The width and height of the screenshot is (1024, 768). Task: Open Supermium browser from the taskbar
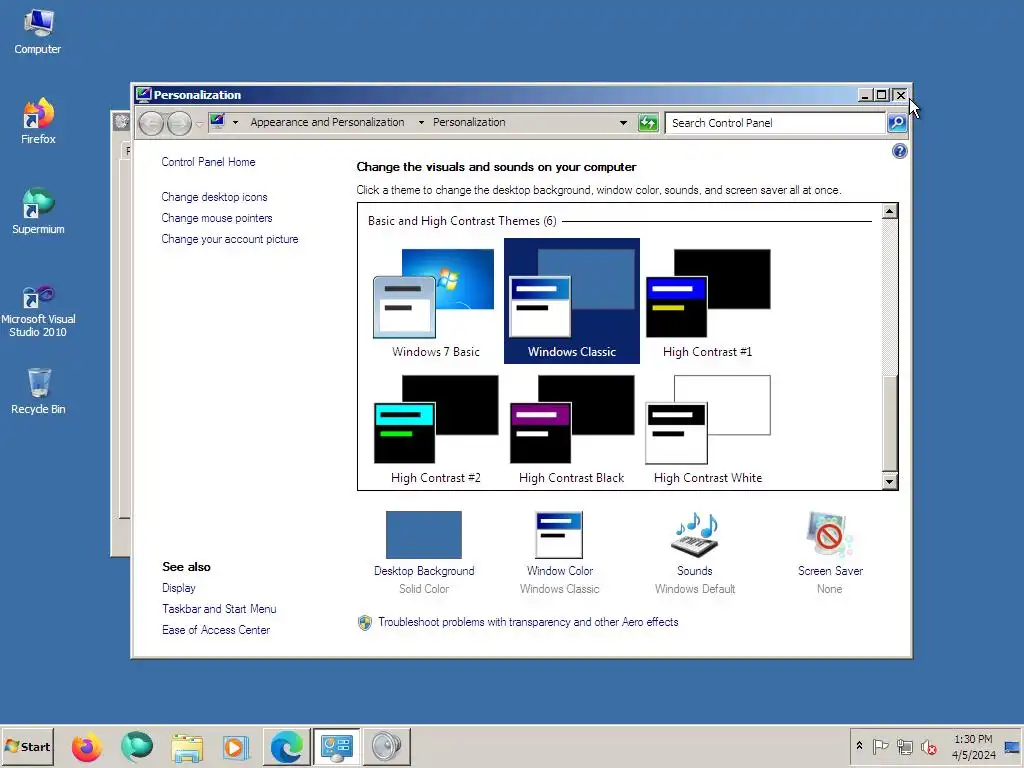136,746
